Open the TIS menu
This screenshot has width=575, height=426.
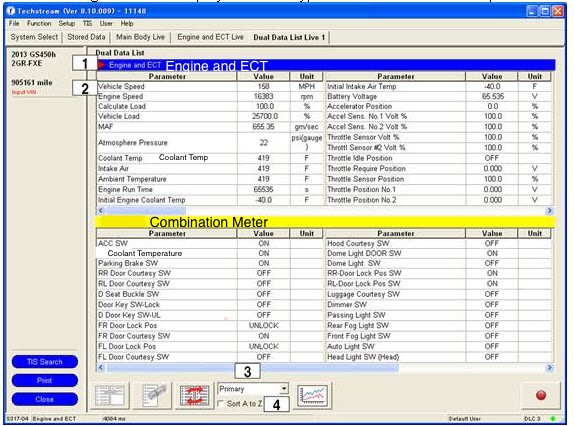point(87,23)
